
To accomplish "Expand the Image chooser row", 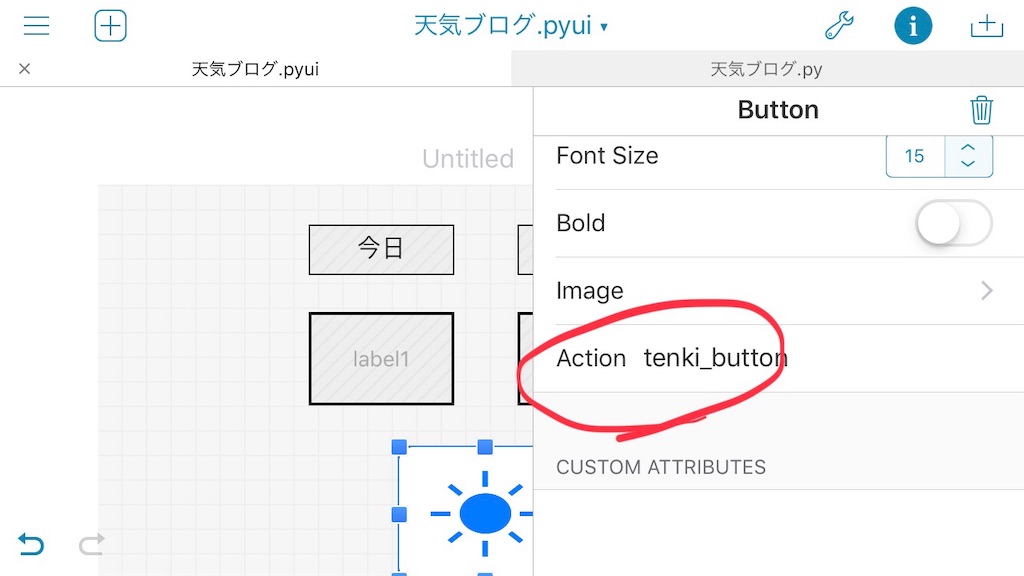I will click(775, 291).
